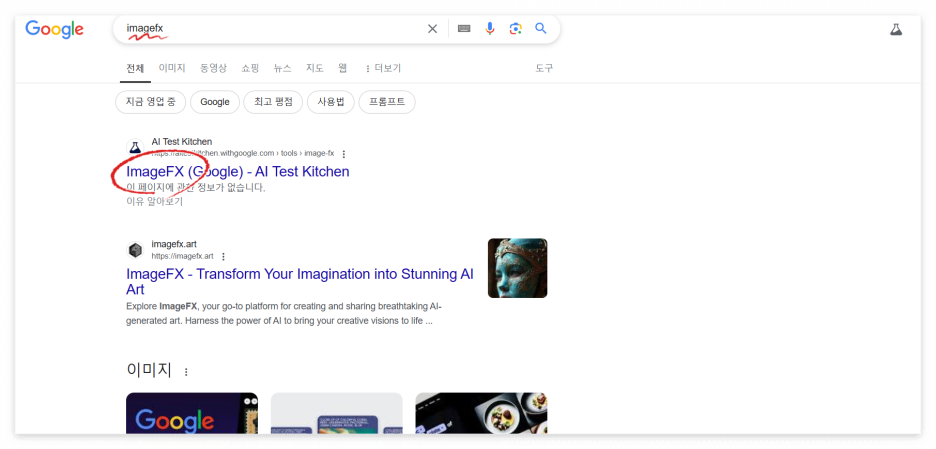Open the Google logo image result
Screen dimensions: 936x449
point(192,413)
